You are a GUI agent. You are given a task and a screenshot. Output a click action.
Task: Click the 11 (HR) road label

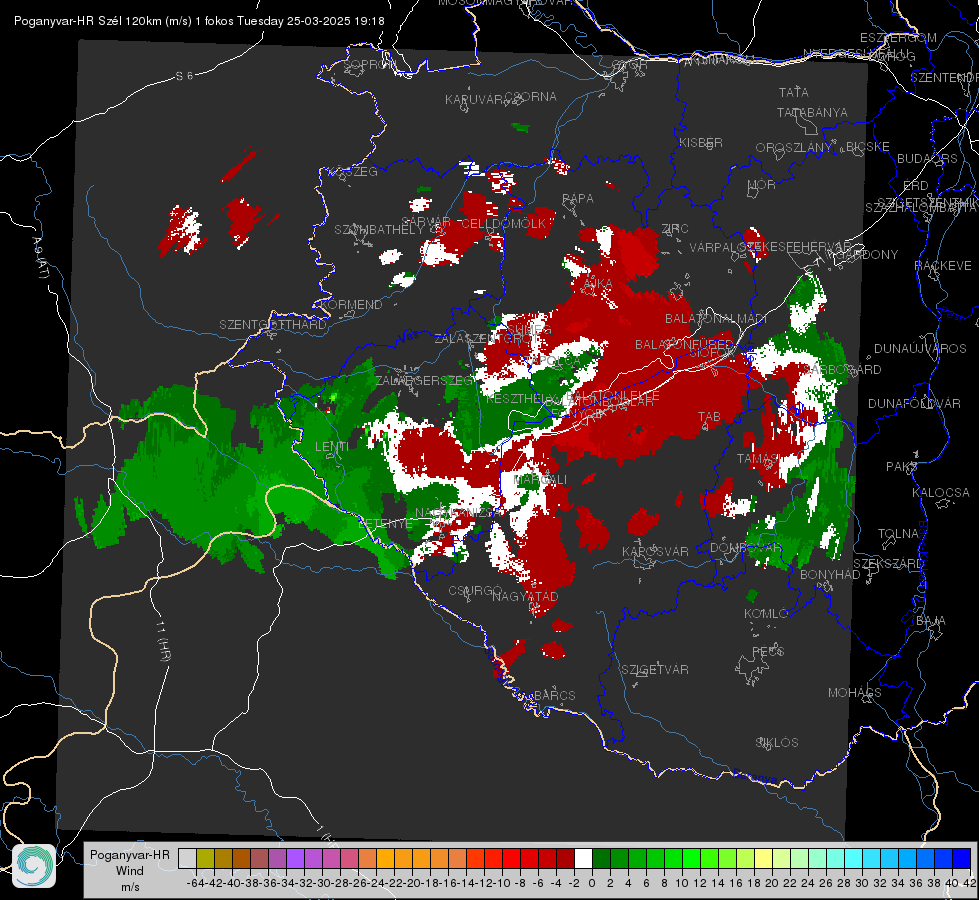pyautogui.click(x=163, y=640)
